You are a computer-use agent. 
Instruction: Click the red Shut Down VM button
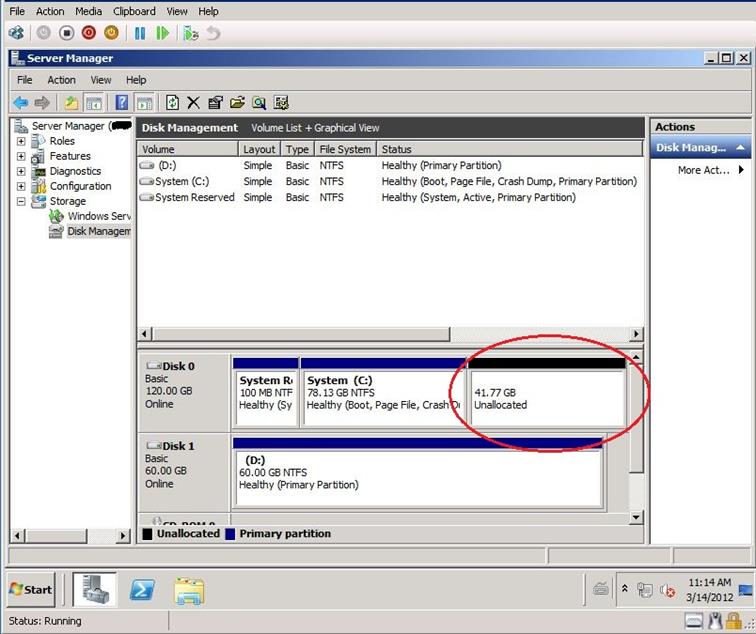click(88, 33)
